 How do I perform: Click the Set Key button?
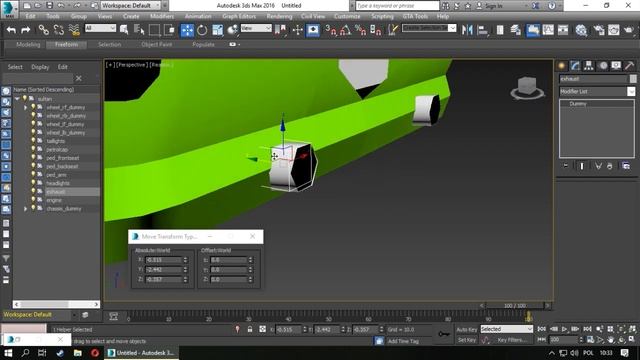tap(466, 340)
